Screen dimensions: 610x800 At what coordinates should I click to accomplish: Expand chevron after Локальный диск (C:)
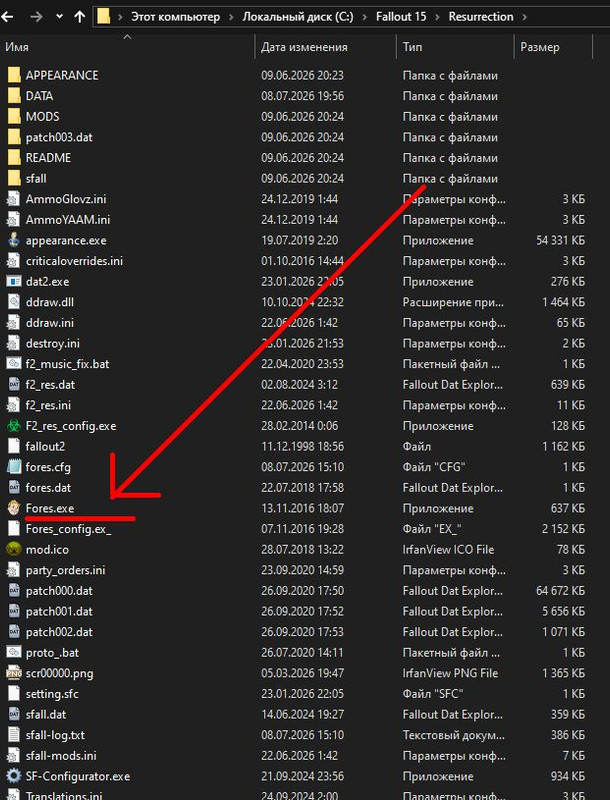[365, 17]
